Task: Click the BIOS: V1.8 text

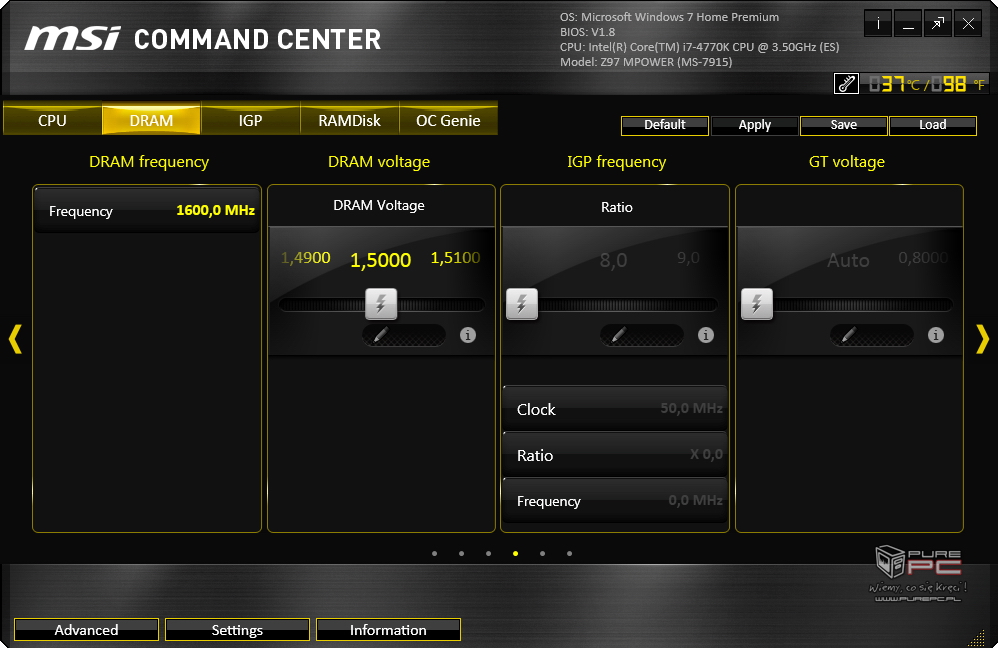Action: click(x=587, y=32)
